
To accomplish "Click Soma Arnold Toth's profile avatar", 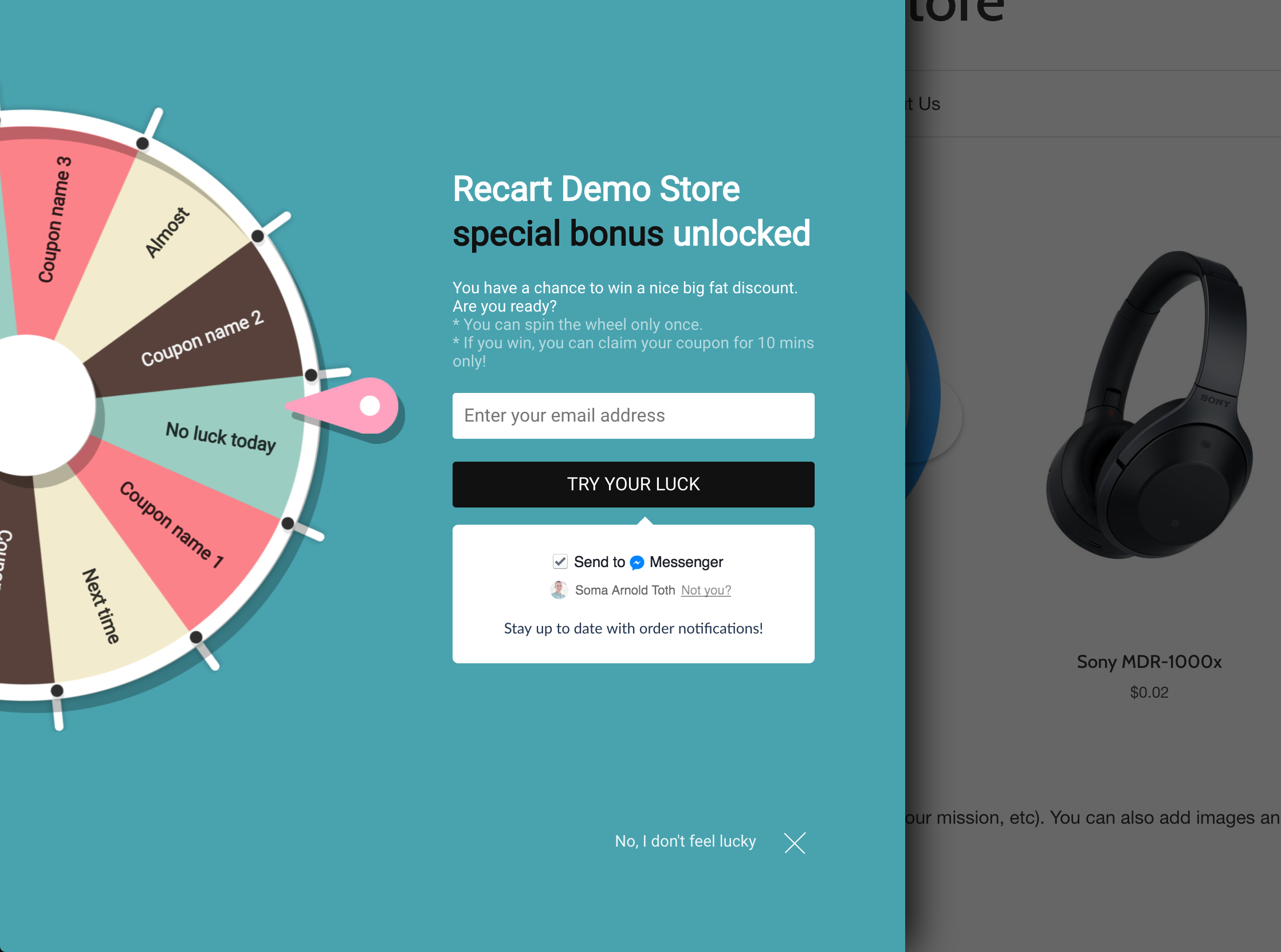I will point(559,590).
